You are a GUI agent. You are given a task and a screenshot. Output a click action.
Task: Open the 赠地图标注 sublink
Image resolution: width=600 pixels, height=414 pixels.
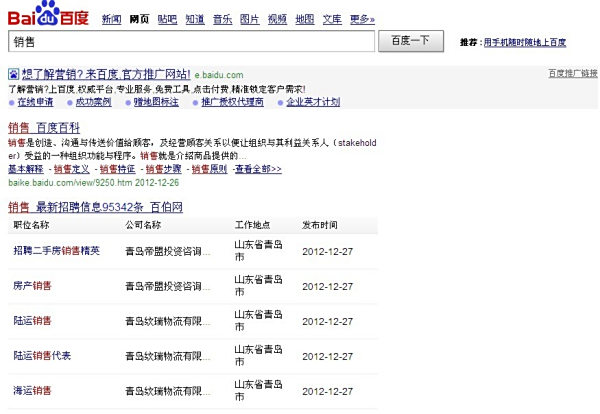(x=156, y=102)
